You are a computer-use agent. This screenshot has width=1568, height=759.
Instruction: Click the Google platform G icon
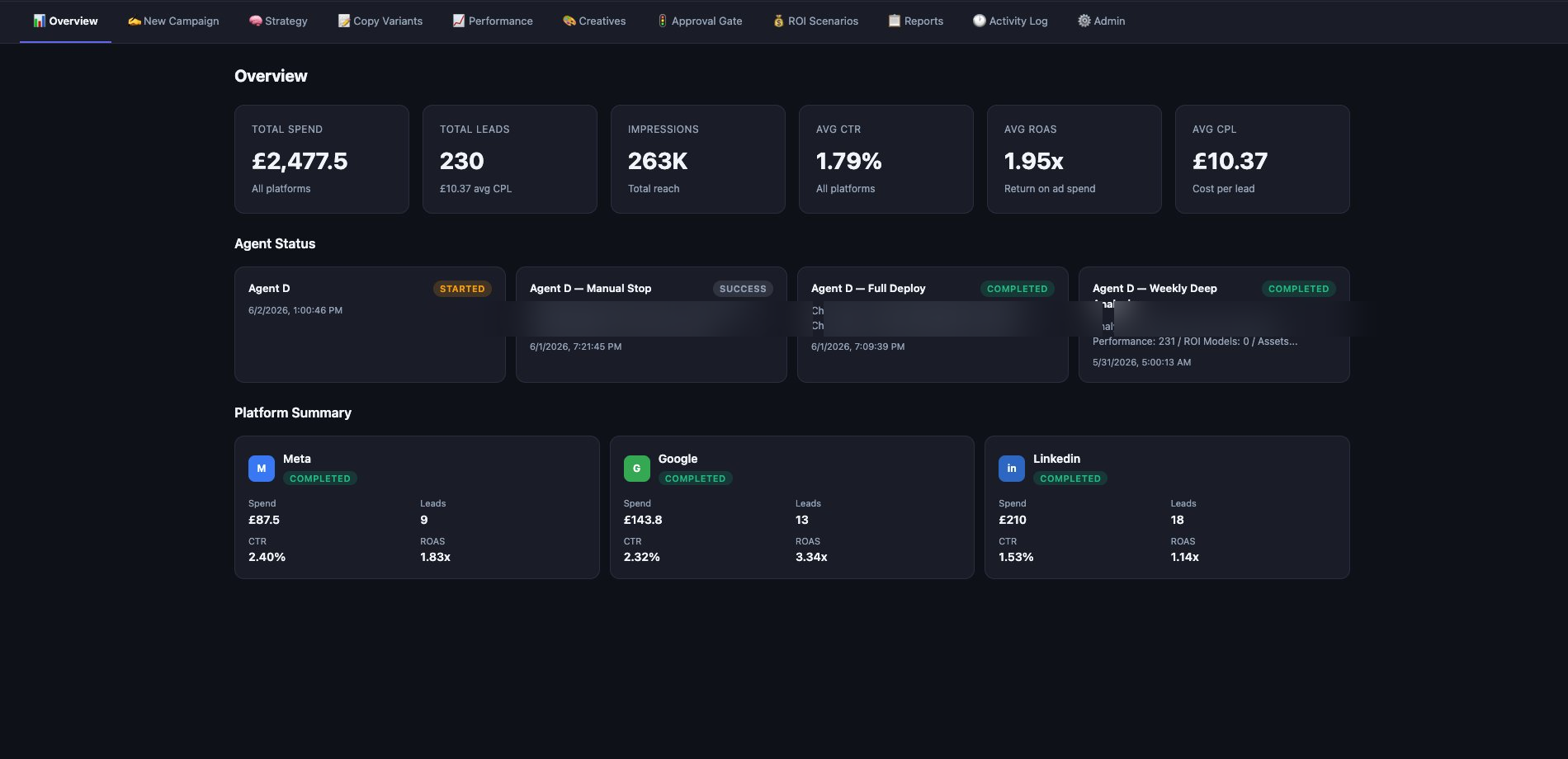pyautogui.click(x=636, y=469)
